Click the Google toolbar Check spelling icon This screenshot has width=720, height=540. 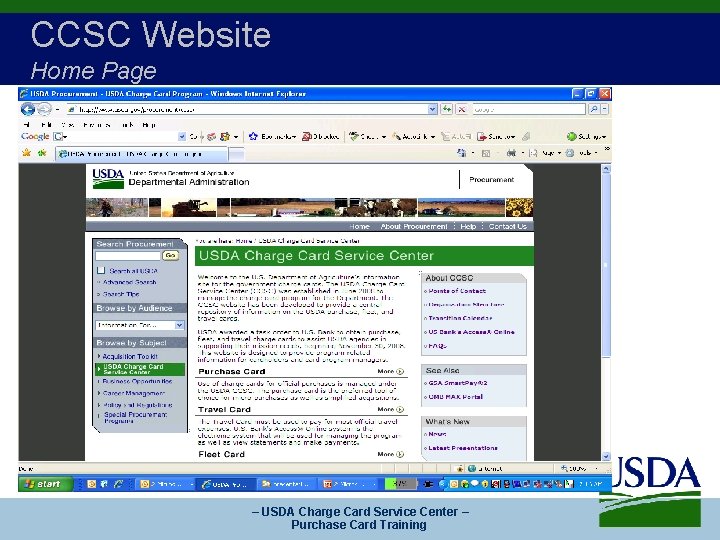[x=353, y=136]
